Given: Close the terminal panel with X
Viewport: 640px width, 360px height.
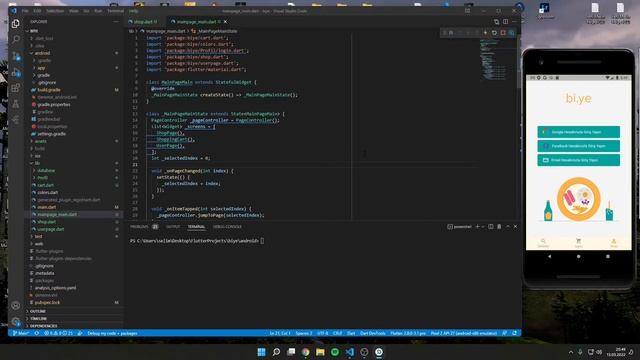Looking at the screenshot, I should point(515,227).
